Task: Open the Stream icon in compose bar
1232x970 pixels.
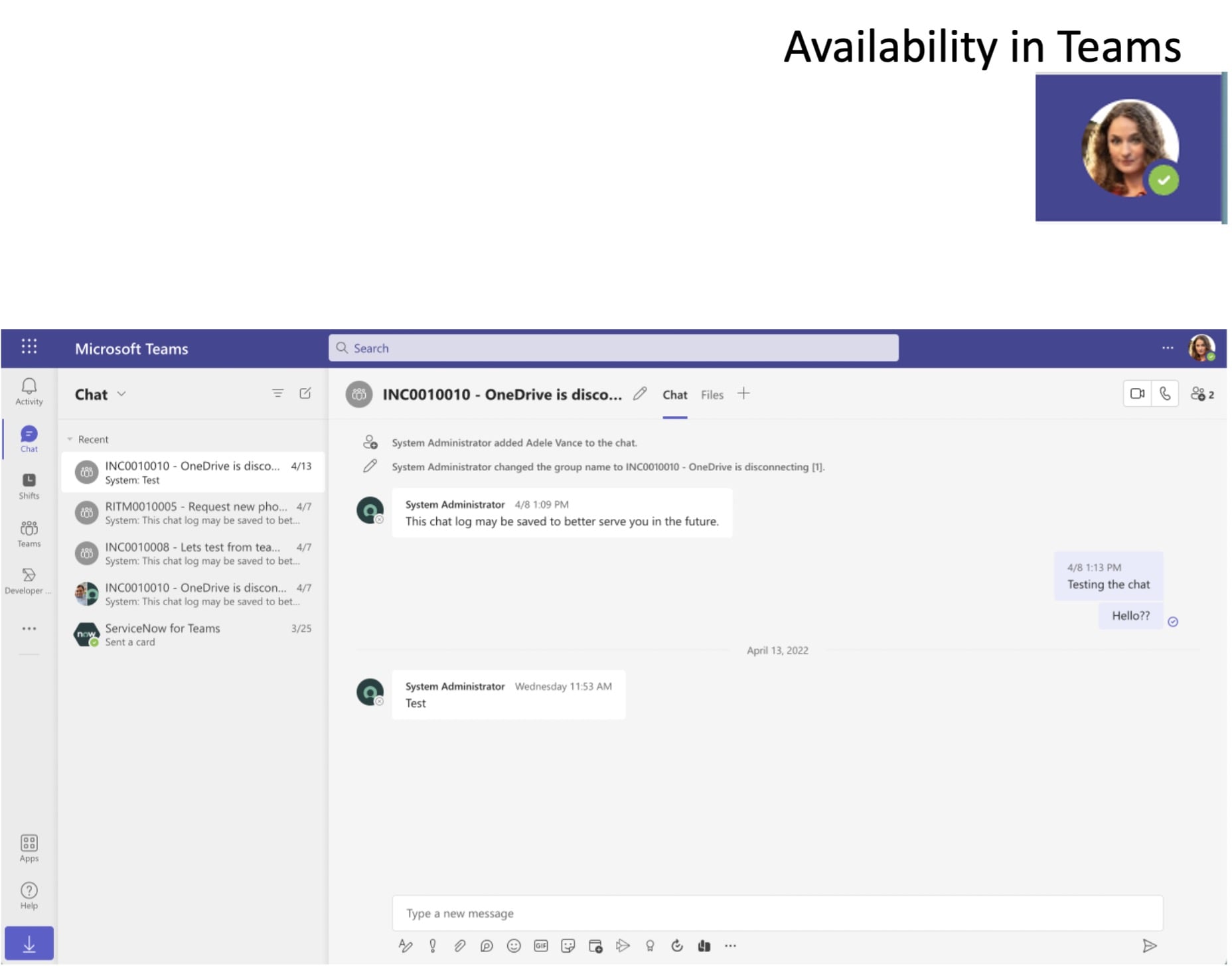Action: coord(623,946)
